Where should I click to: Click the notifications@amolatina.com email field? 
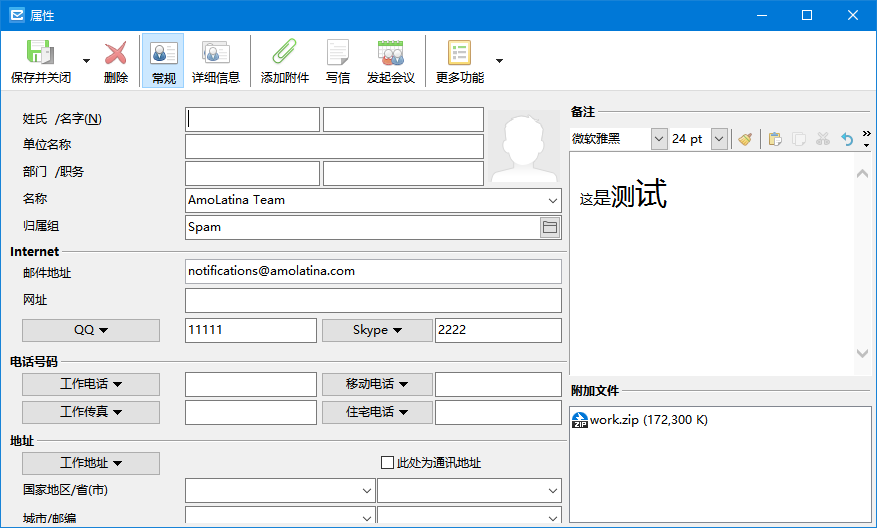pyautogui.click(x=373, y=271)
